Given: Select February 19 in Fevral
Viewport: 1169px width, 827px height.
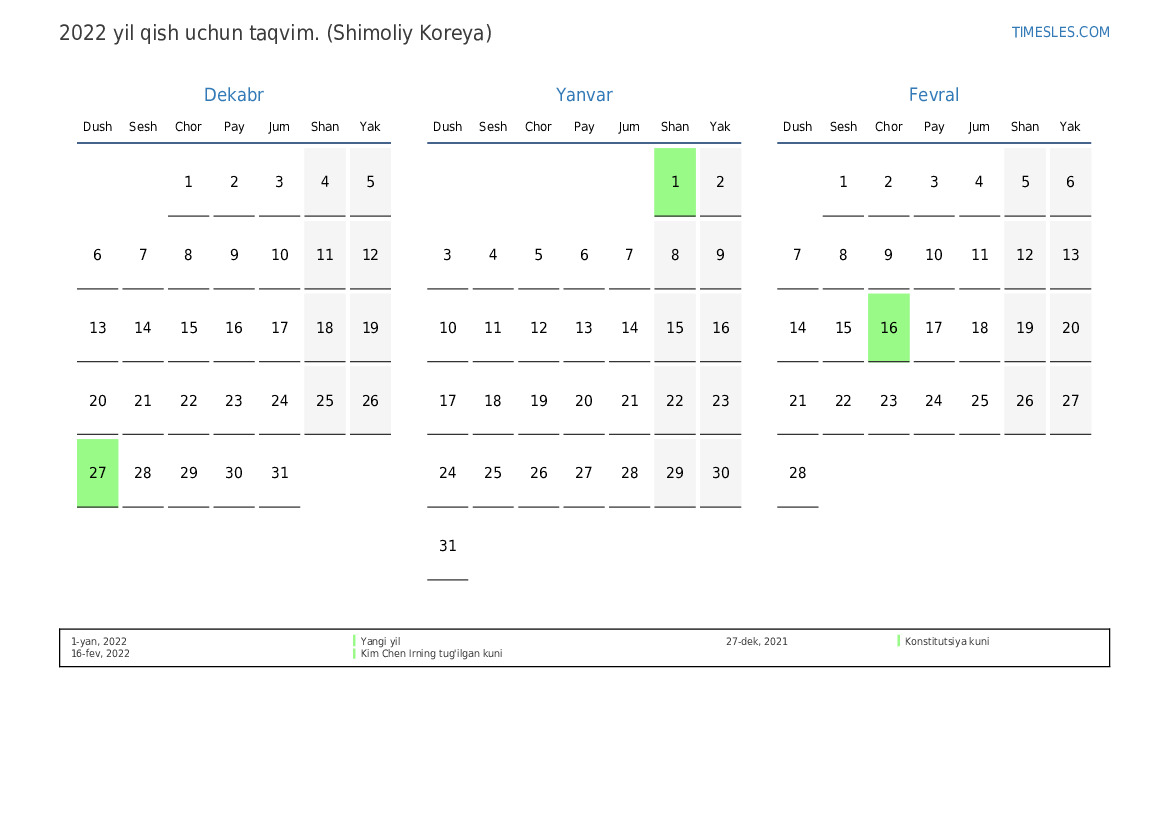Looking at the screenshot, I should coord(1025,327).
